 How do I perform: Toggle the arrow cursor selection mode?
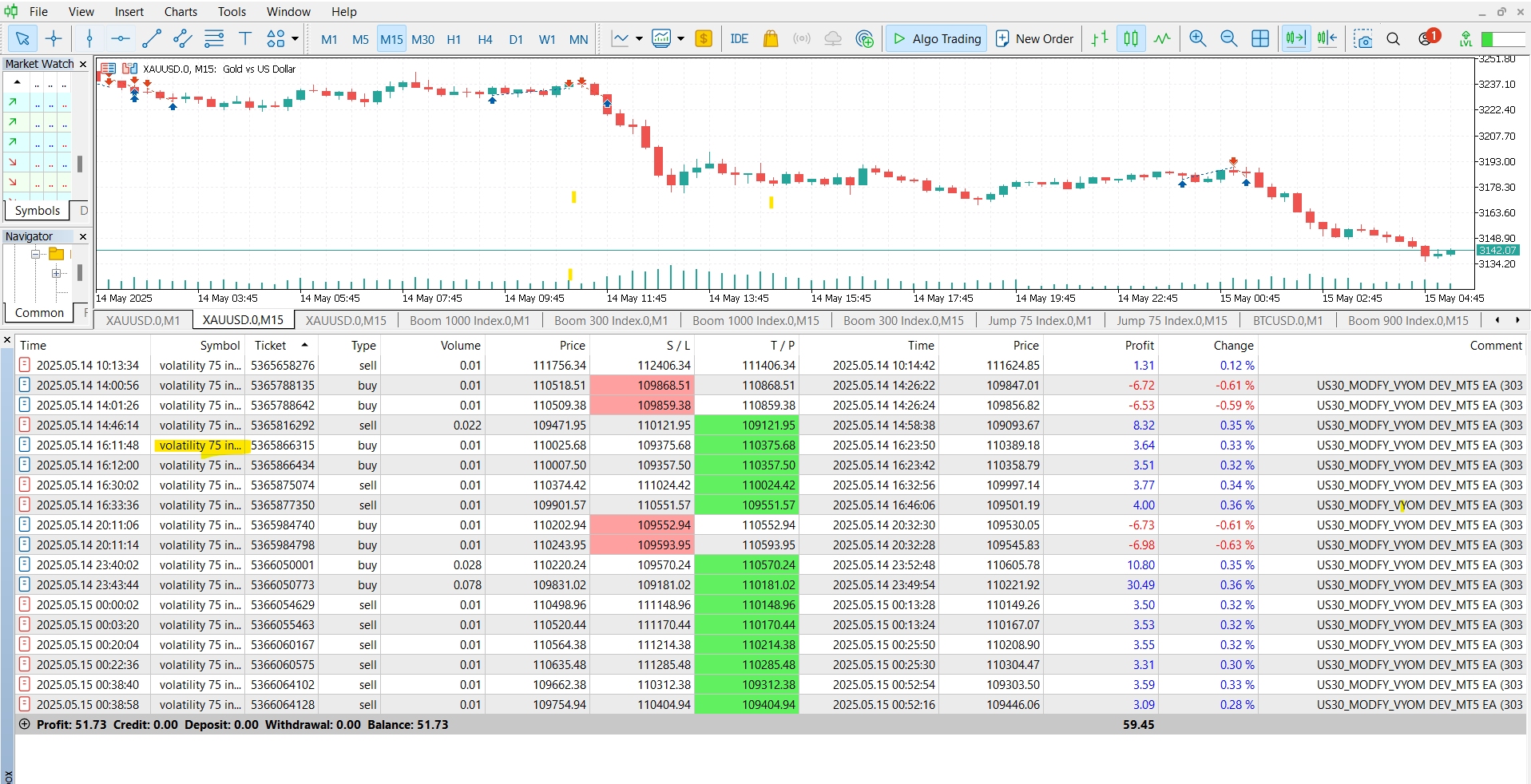pos(22,38)
